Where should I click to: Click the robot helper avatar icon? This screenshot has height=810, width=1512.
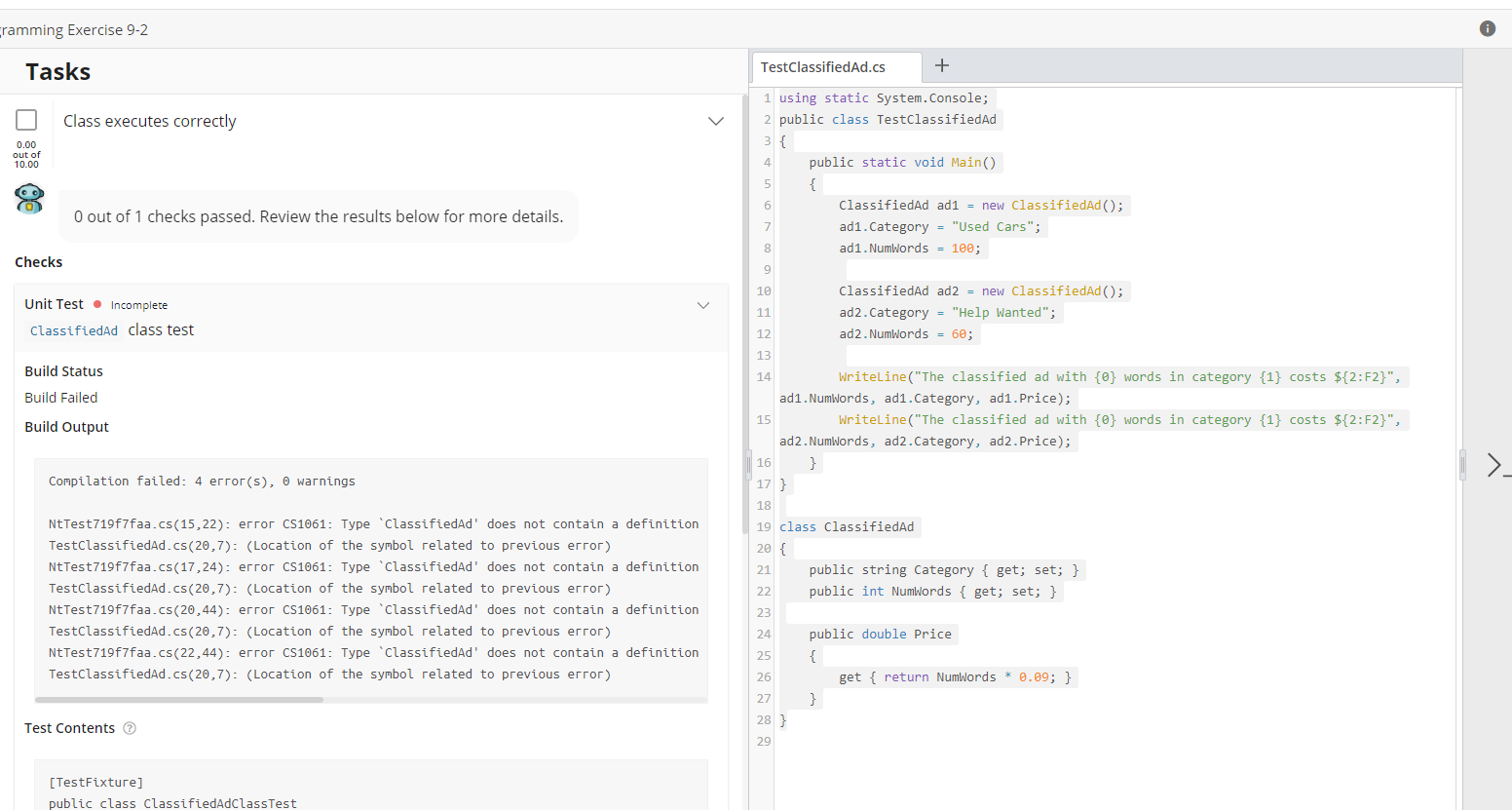point(29,199)
